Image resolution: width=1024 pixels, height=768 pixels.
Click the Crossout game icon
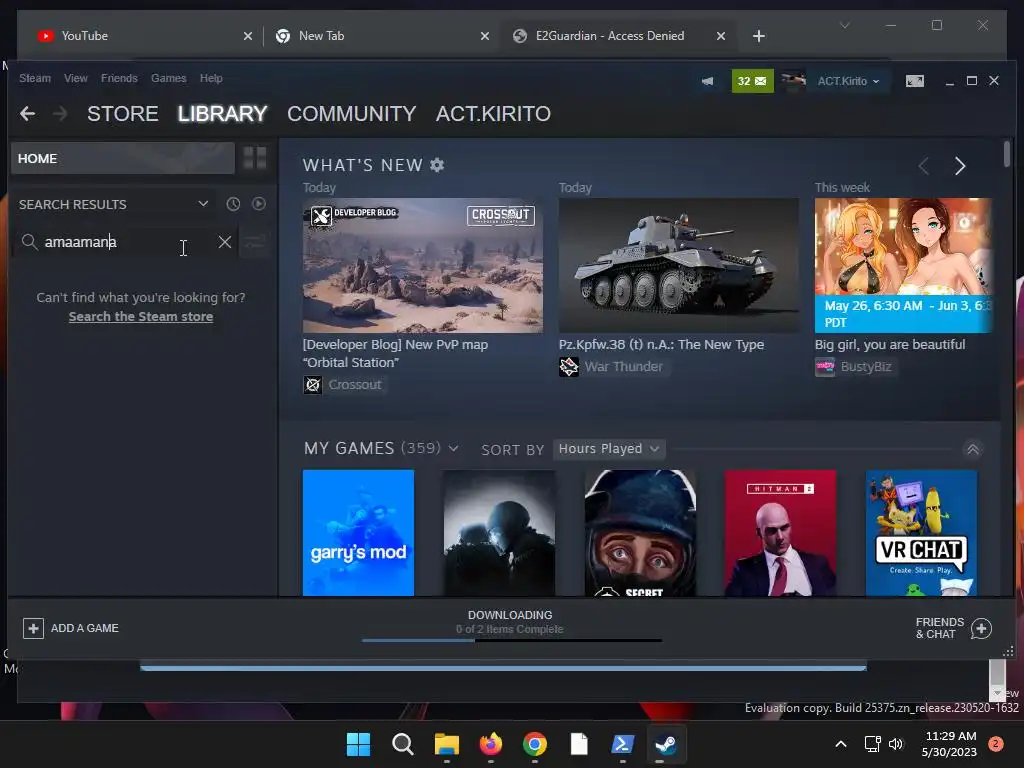pos(313,385)
